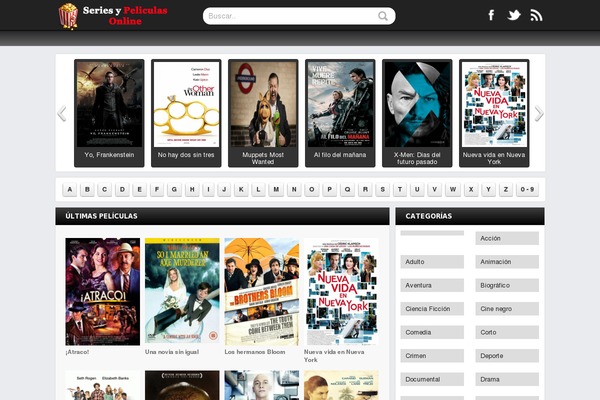This screenshot has height=400, width=600.
Task: Filter movies by letter P
Action: pyautogui.click(x=329, y=189)
